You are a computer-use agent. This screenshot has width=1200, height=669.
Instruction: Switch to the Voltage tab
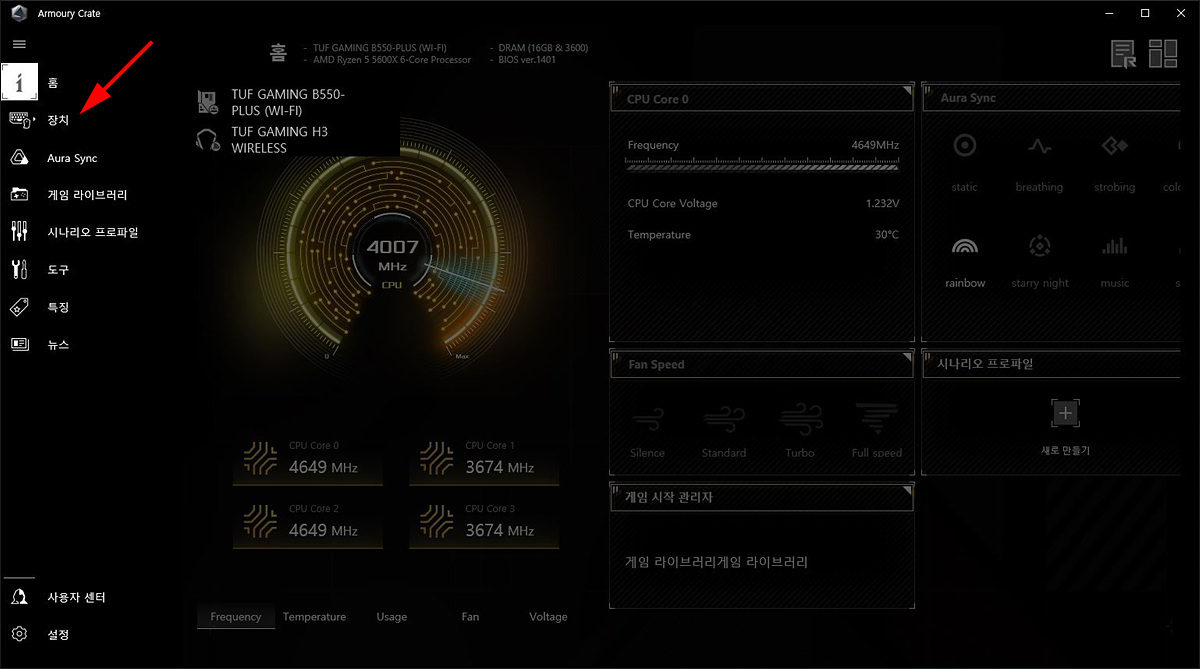pyautogui.click(x=548, y=617)
